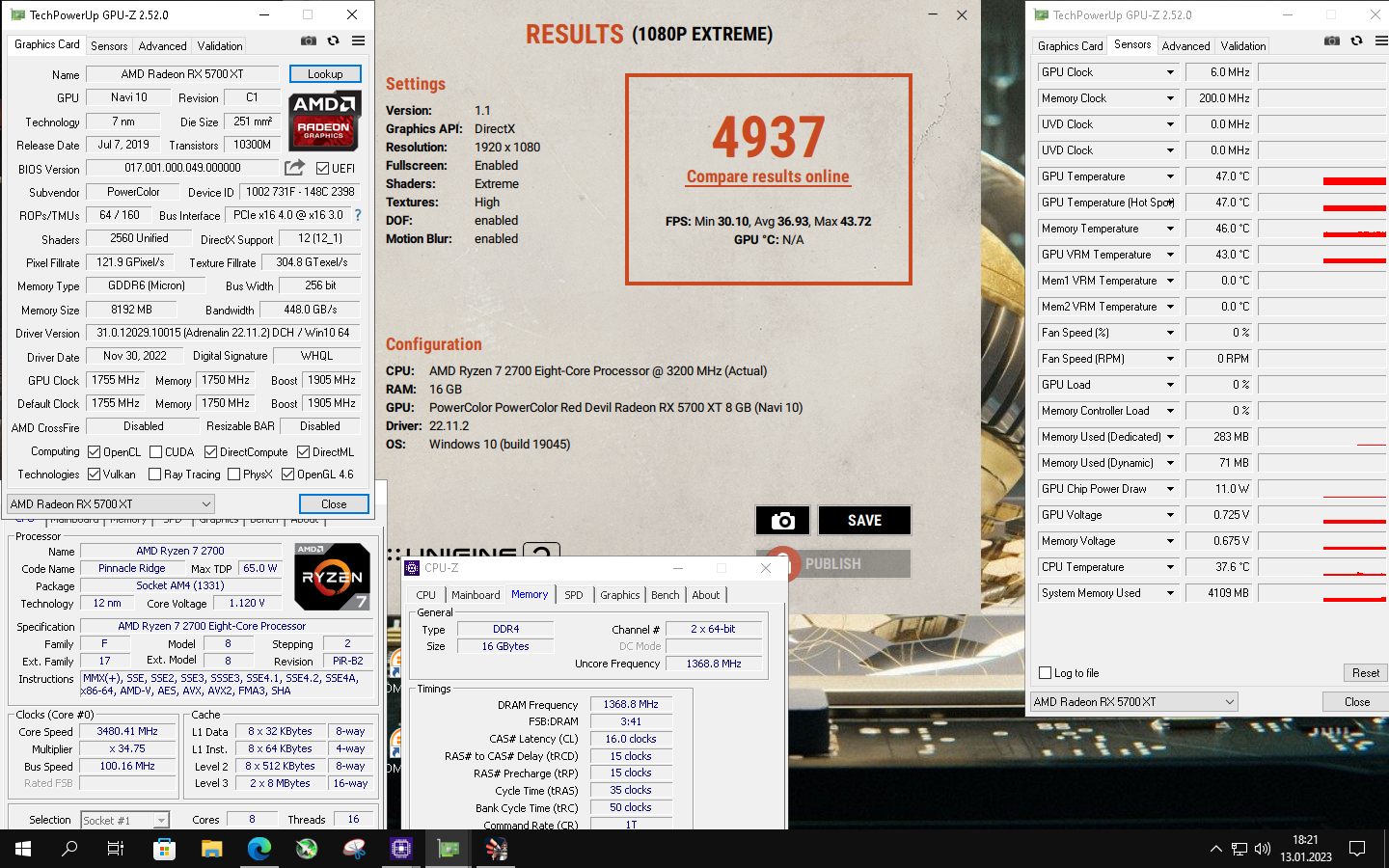The image size is (1389, 868).
Task: Open Bench tab in CPU-Z
Action: 666,595
